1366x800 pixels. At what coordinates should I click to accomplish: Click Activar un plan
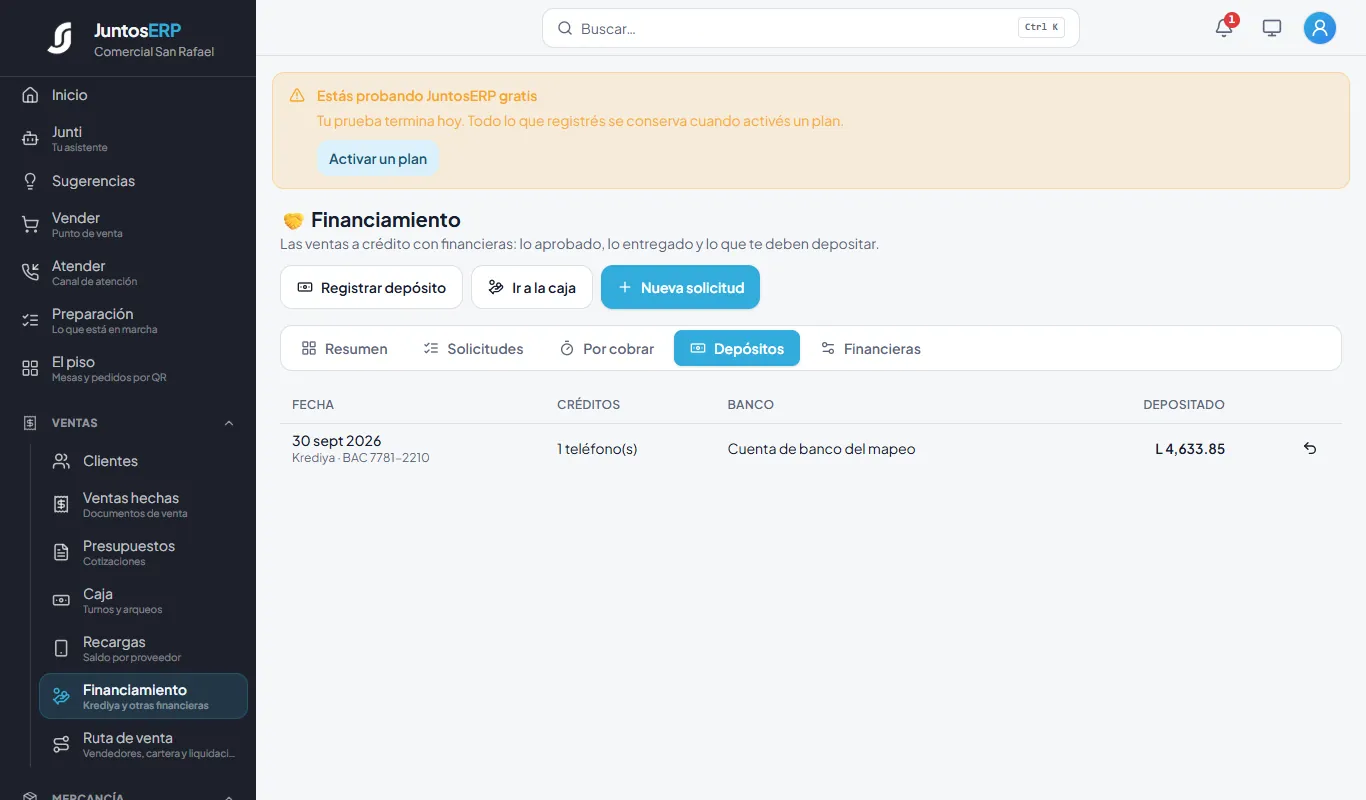pyautogui.click(x=378, y=159)
